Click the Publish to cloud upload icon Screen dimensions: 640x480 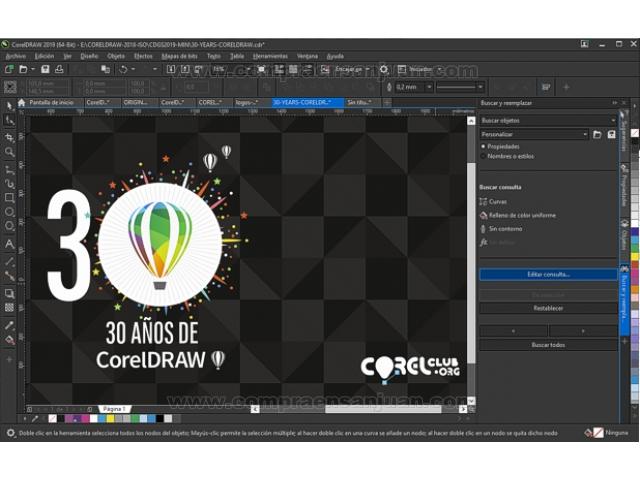(59, 69)
